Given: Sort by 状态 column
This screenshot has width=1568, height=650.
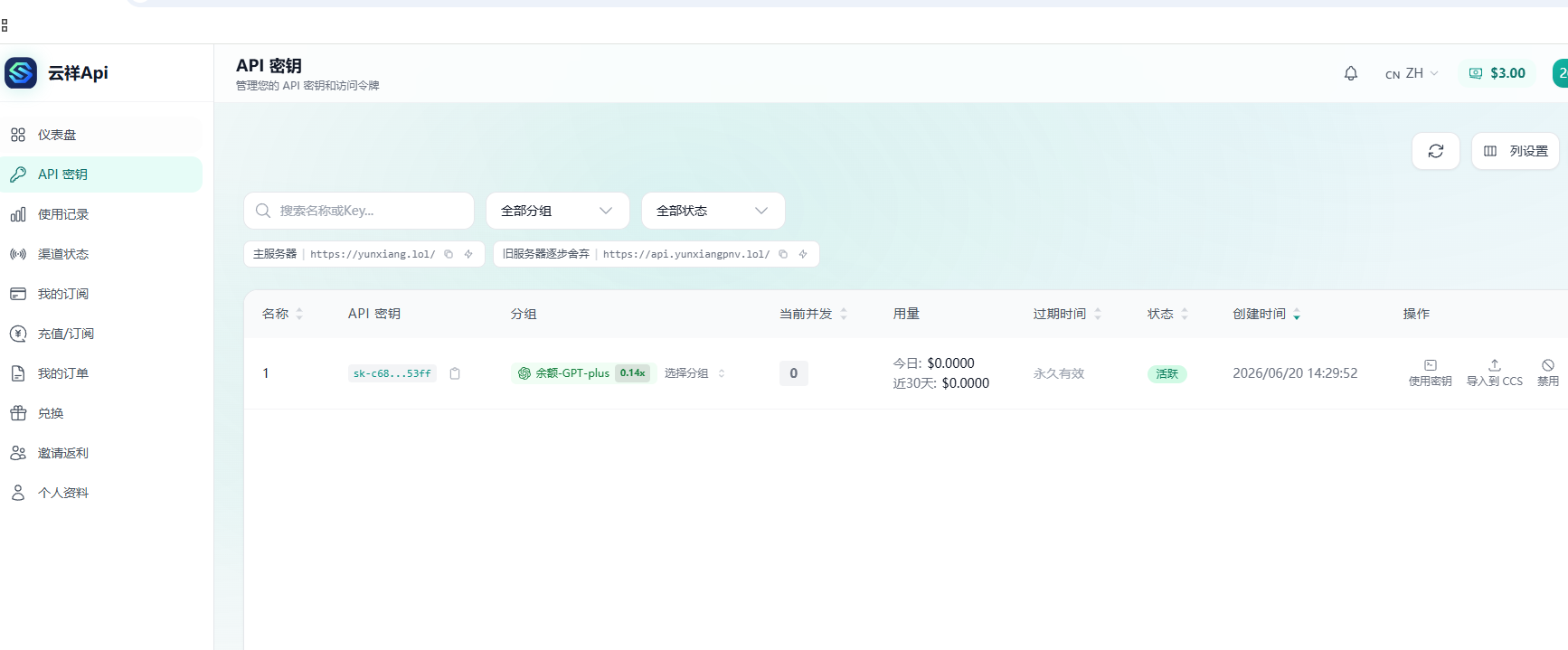Looking at the screenshot, I should [1168, 314].
